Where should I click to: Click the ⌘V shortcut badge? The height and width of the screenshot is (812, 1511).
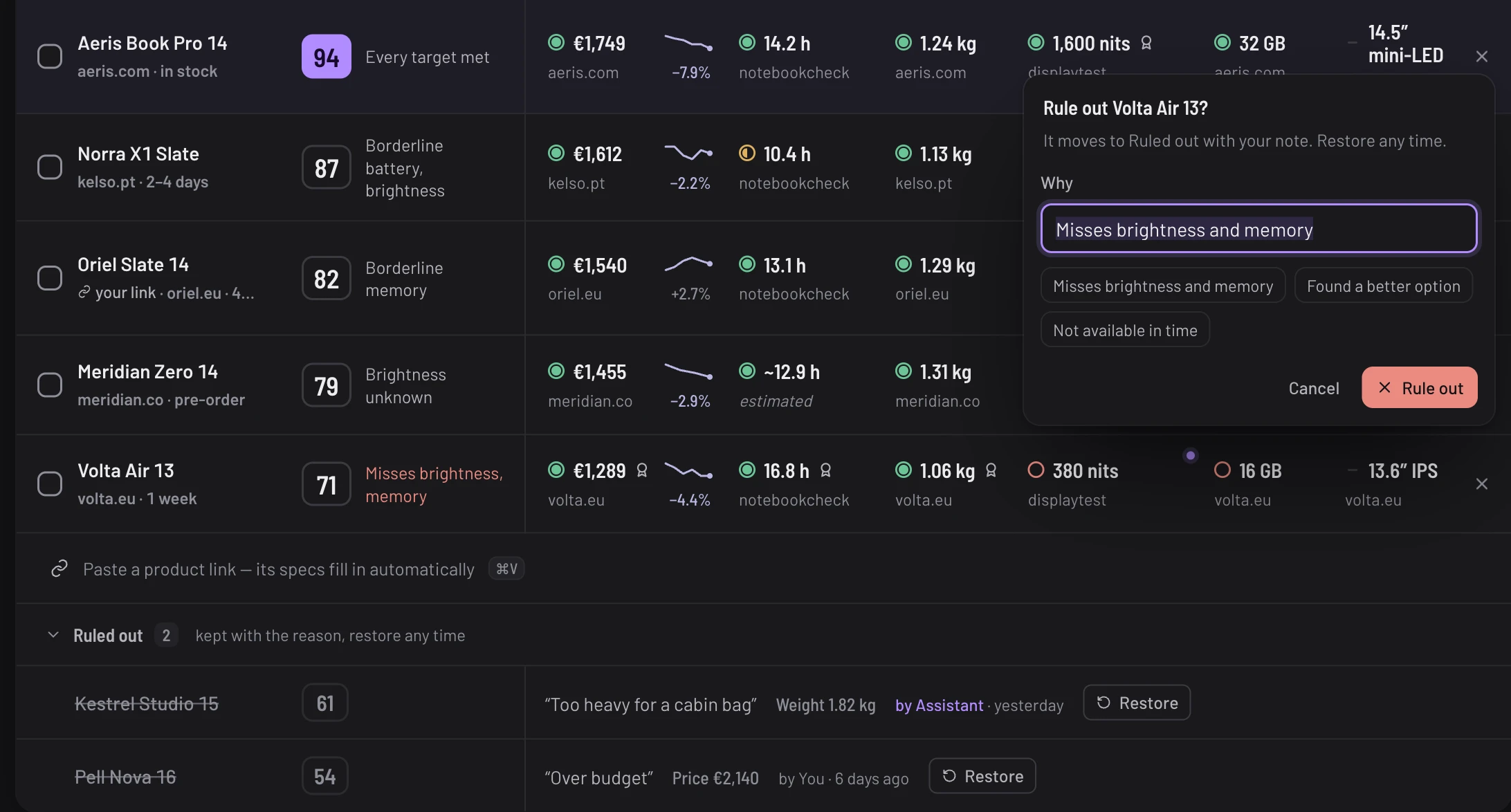[506, 569]
